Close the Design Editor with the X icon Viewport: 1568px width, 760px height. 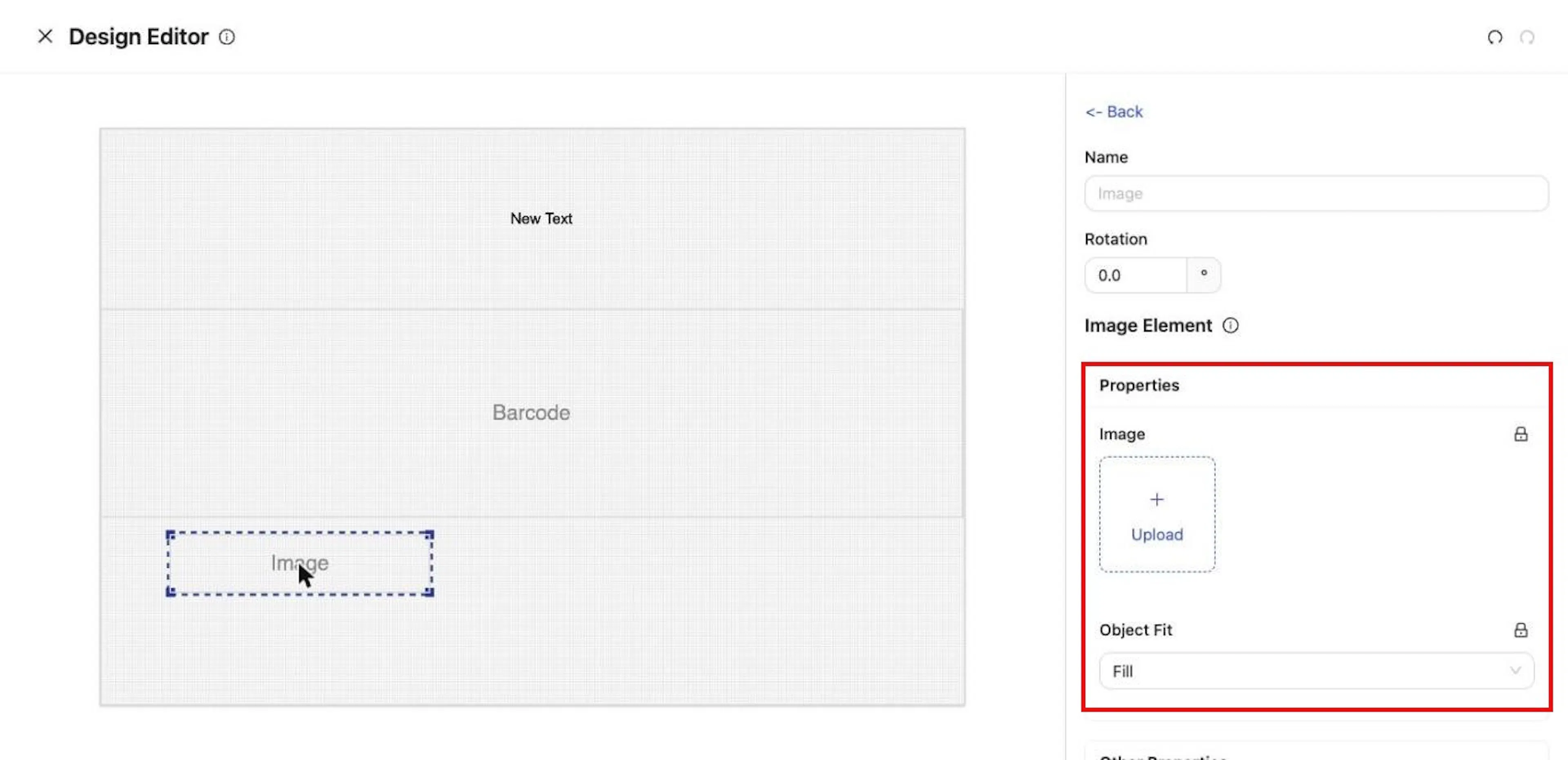coord(45,36)
